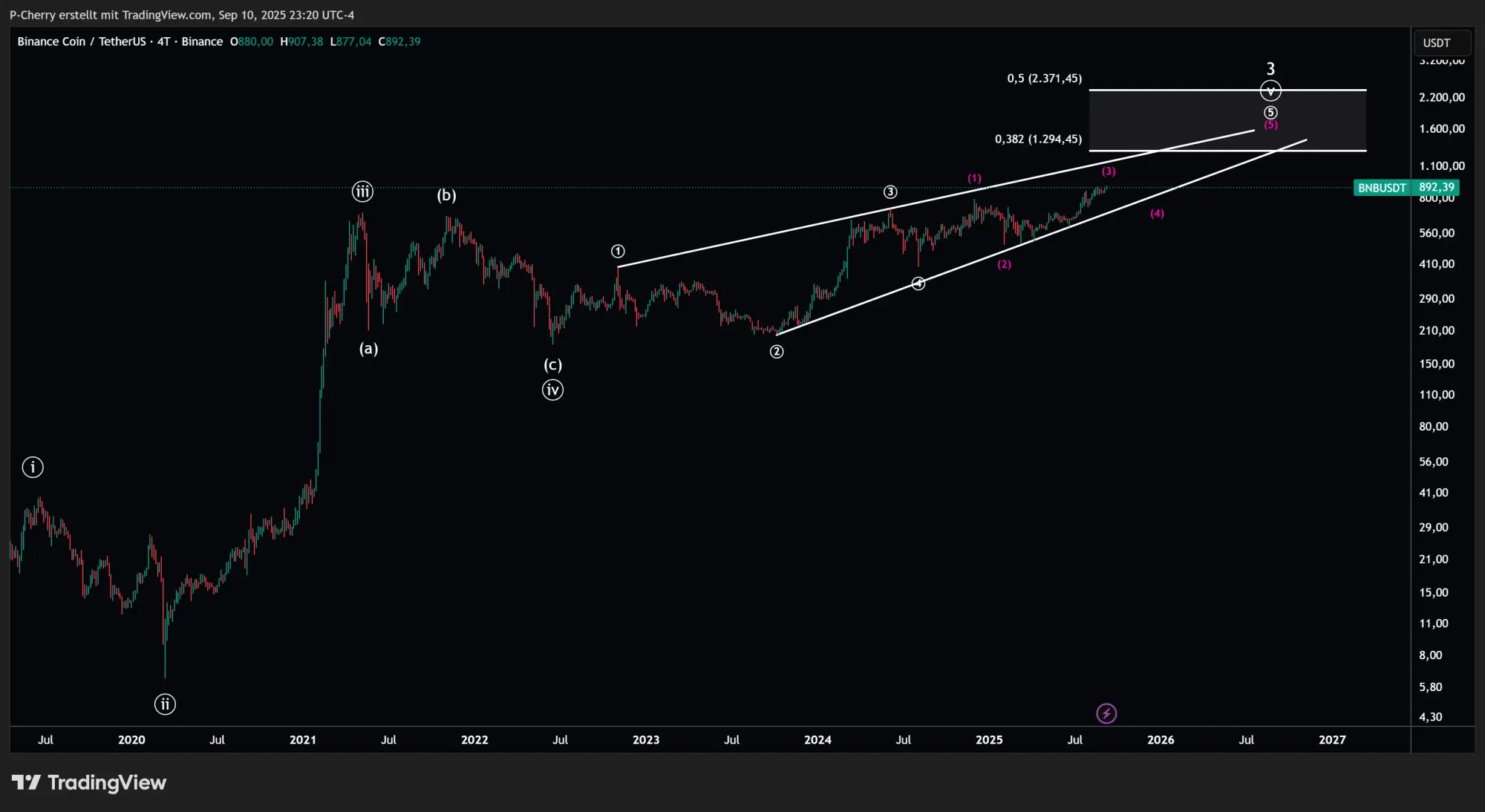Click the 2025 label on the time axis
The width and height of the screenshot is (1485, 812).
point(989,740)
